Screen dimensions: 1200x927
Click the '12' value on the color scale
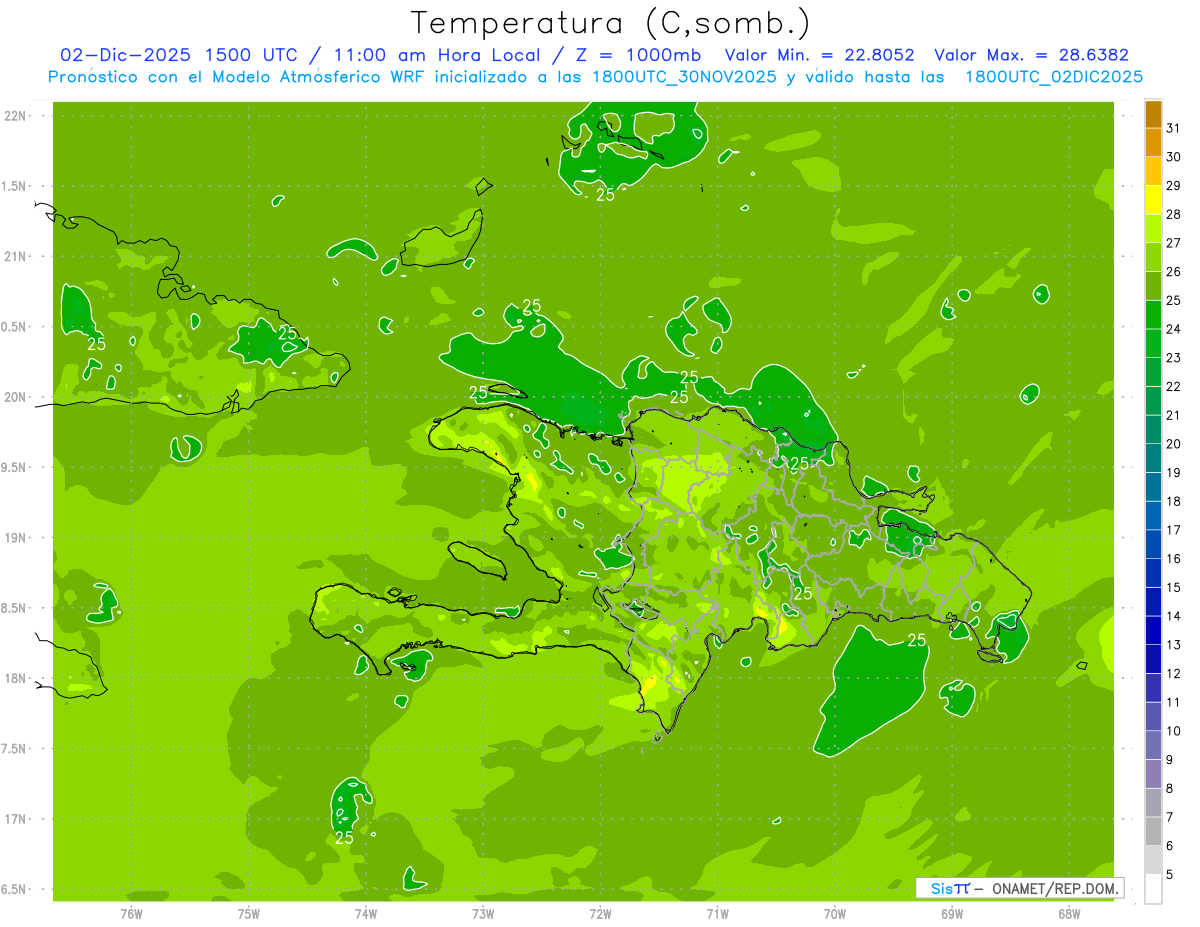pos(1174,674)
